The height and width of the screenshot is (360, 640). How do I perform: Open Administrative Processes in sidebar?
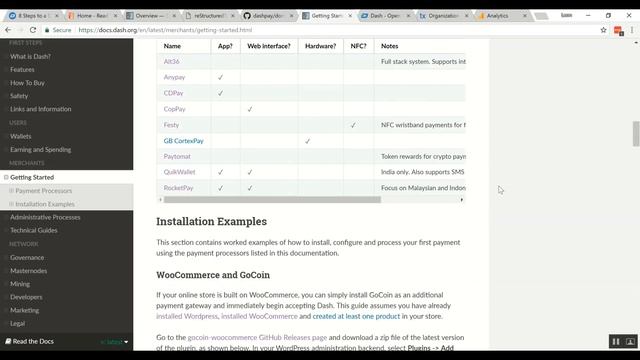[45, 217]
